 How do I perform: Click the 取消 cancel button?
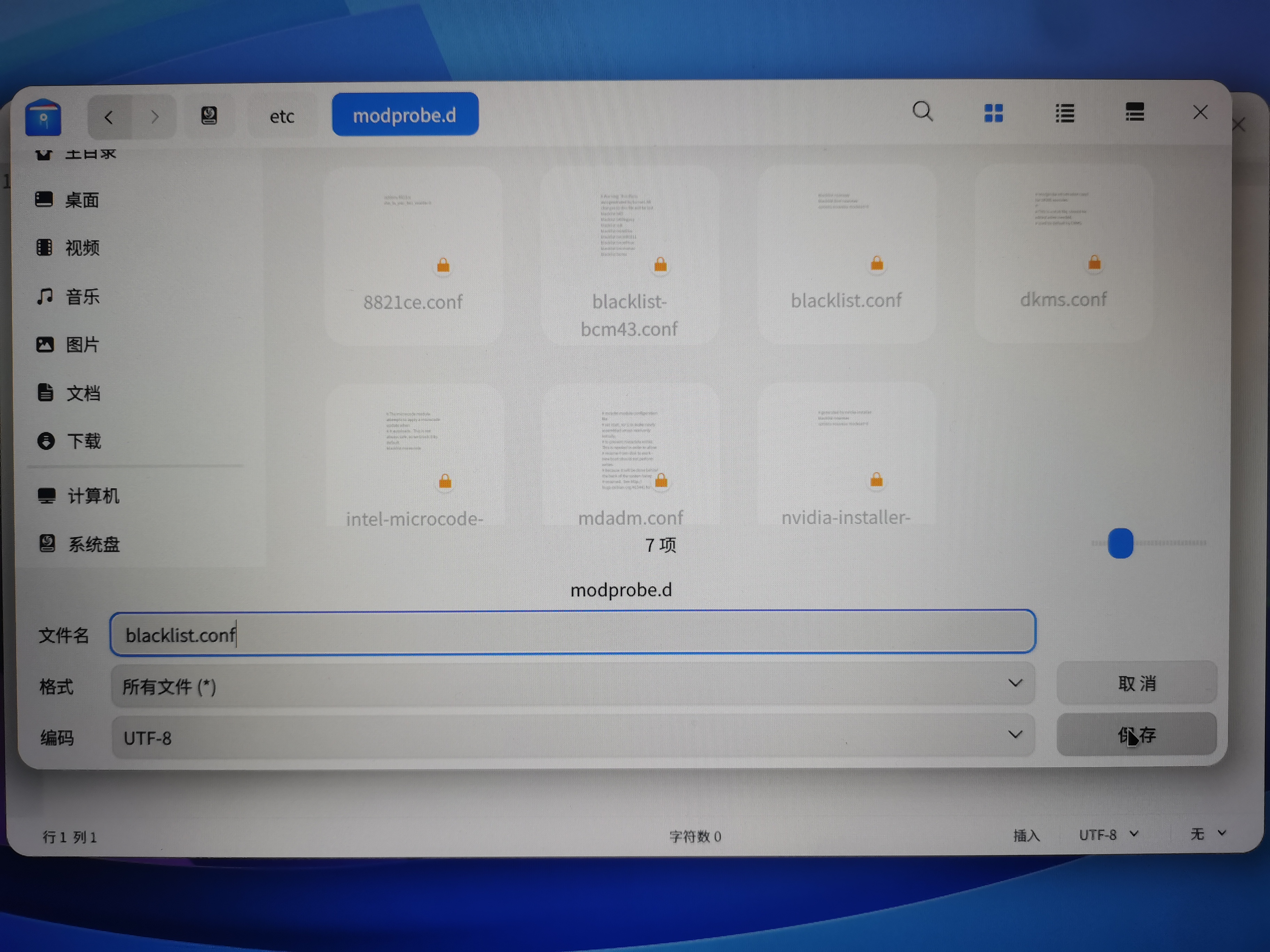point(1136,683)
